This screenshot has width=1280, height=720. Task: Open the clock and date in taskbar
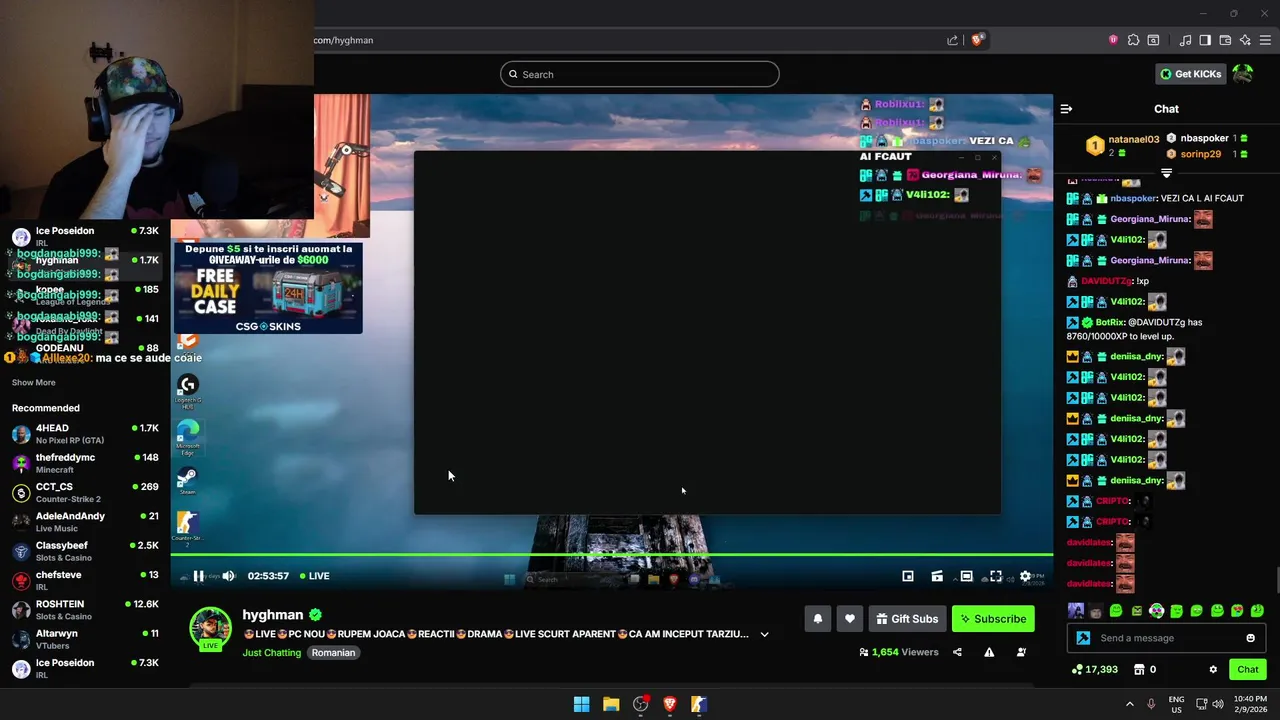[x=1250, y=704]
